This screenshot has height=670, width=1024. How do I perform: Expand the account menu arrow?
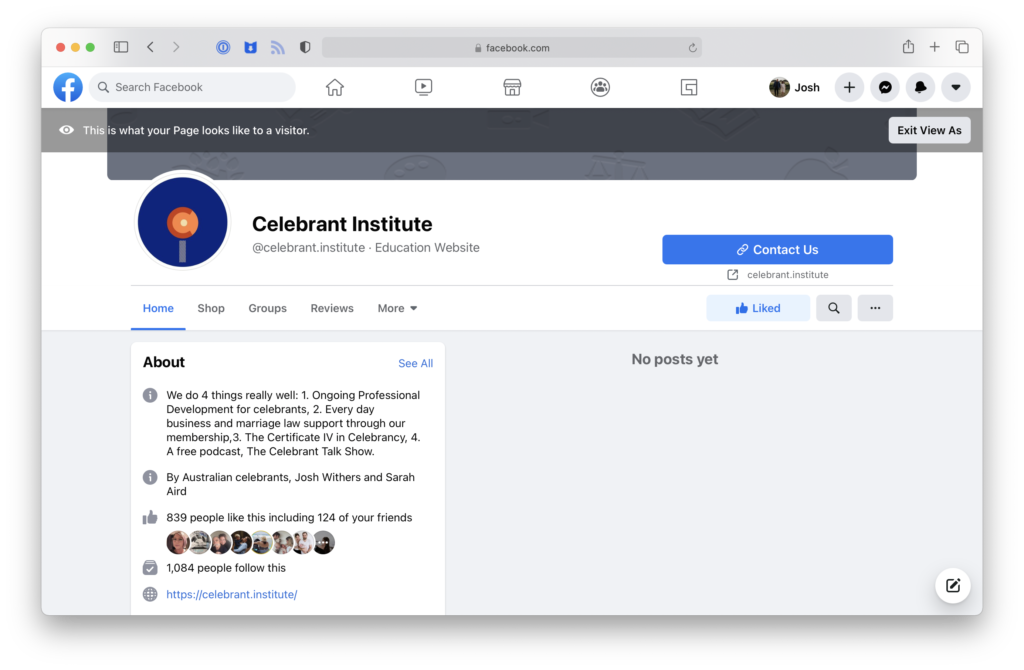(955, 87)
